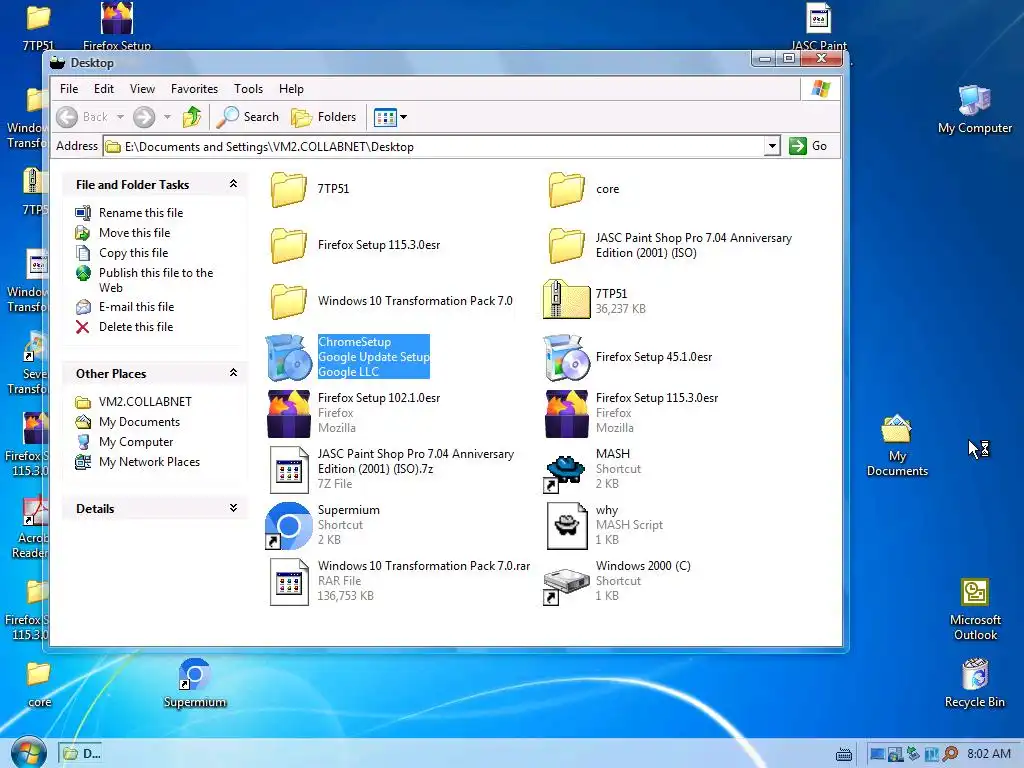This screenshot has width=1024, height=768.
Task: Open the Address bar dropdown list
Action: [x=772, y=146]
